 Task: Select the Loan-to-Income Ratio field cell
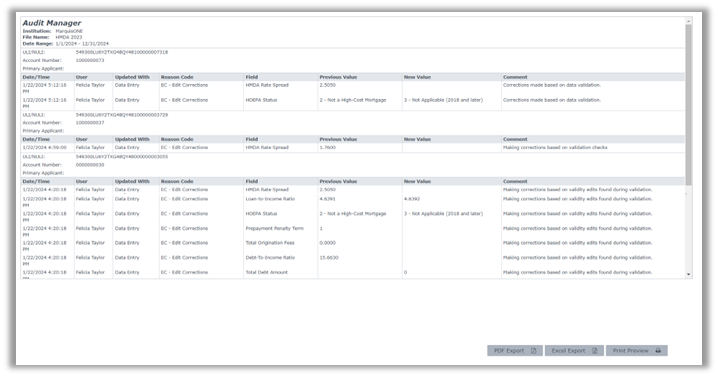(x=270, y=199)
